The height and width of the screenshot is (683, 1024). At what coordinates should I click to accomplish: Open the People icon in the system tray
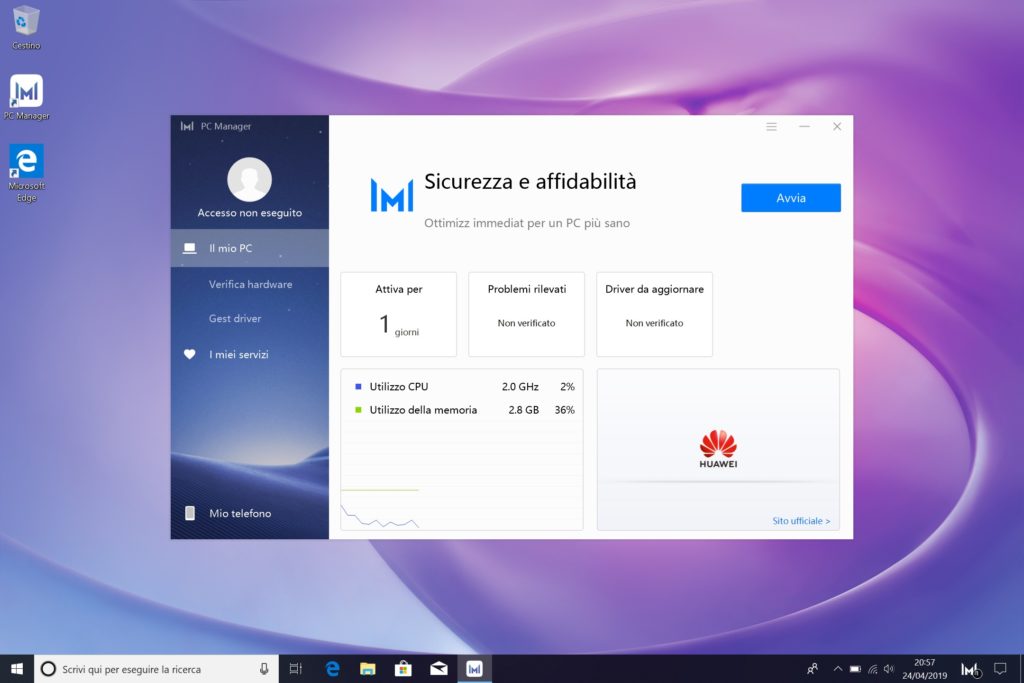pos(812,669)
